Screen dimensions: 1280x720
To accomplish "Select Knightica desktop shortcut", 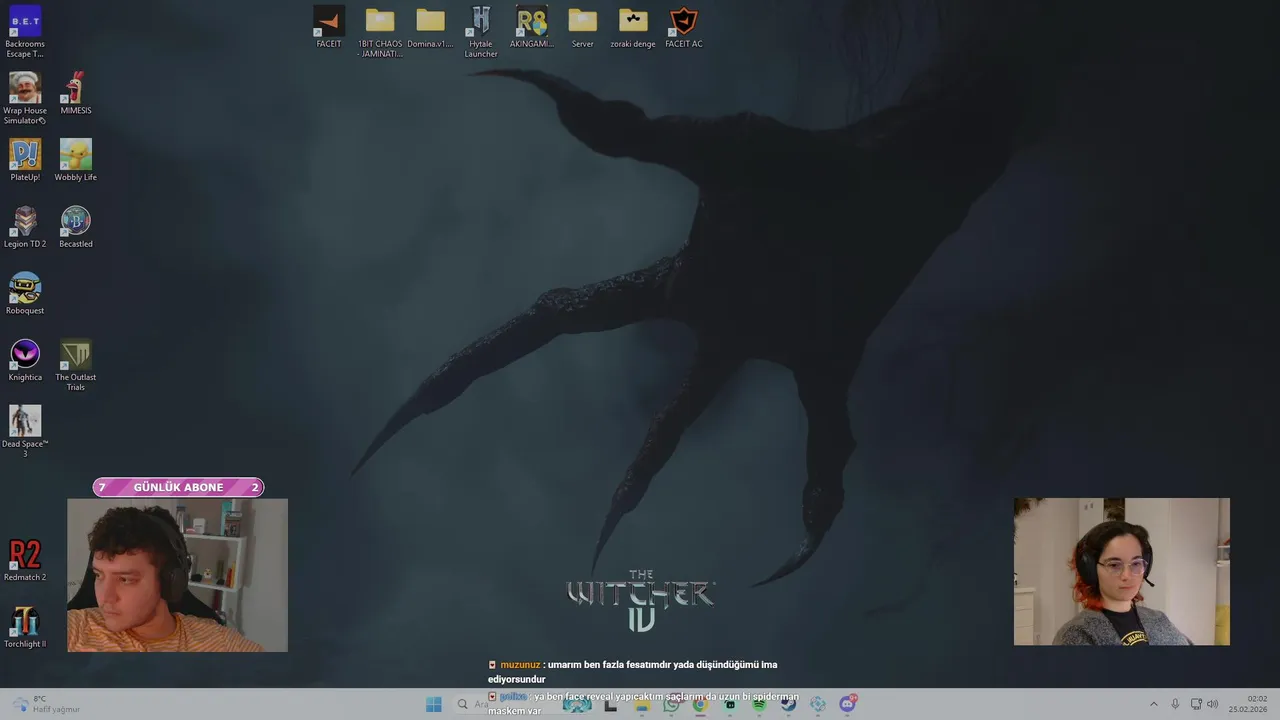I will pos(25,361).
